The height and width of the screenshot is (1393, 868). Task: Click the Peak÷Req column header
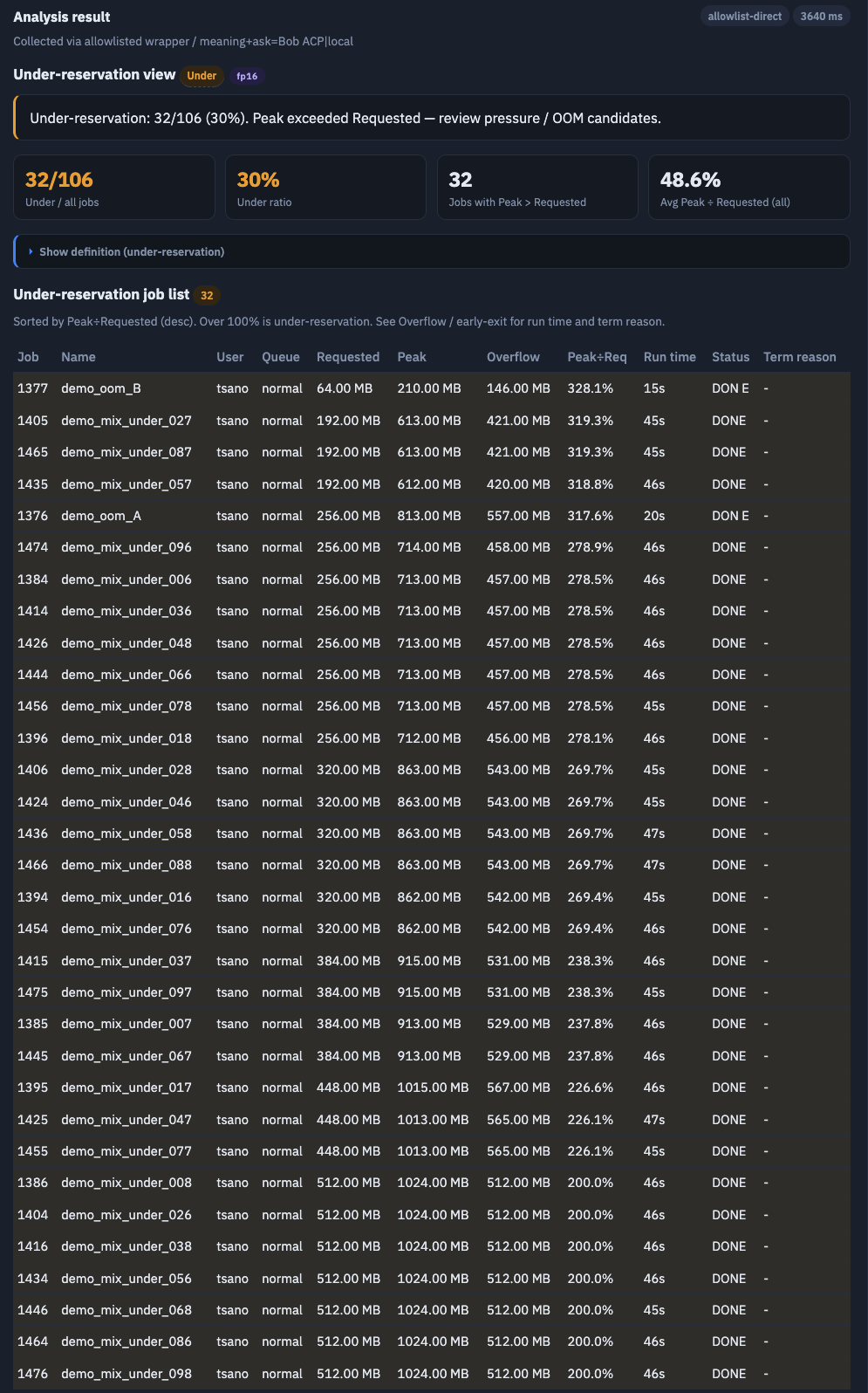[597, 357]
